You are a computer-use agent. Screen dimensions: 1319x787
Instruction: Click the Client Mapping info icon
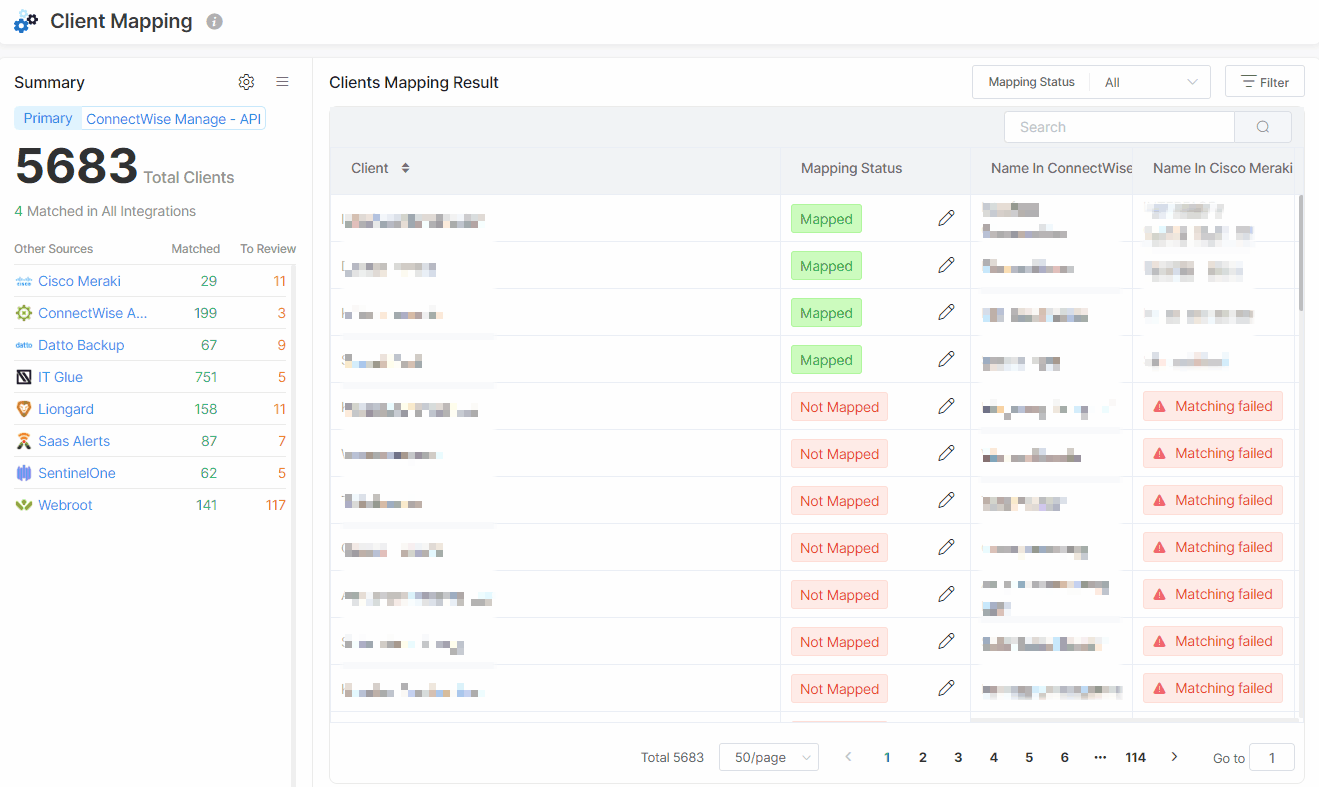tap(214, 21)
